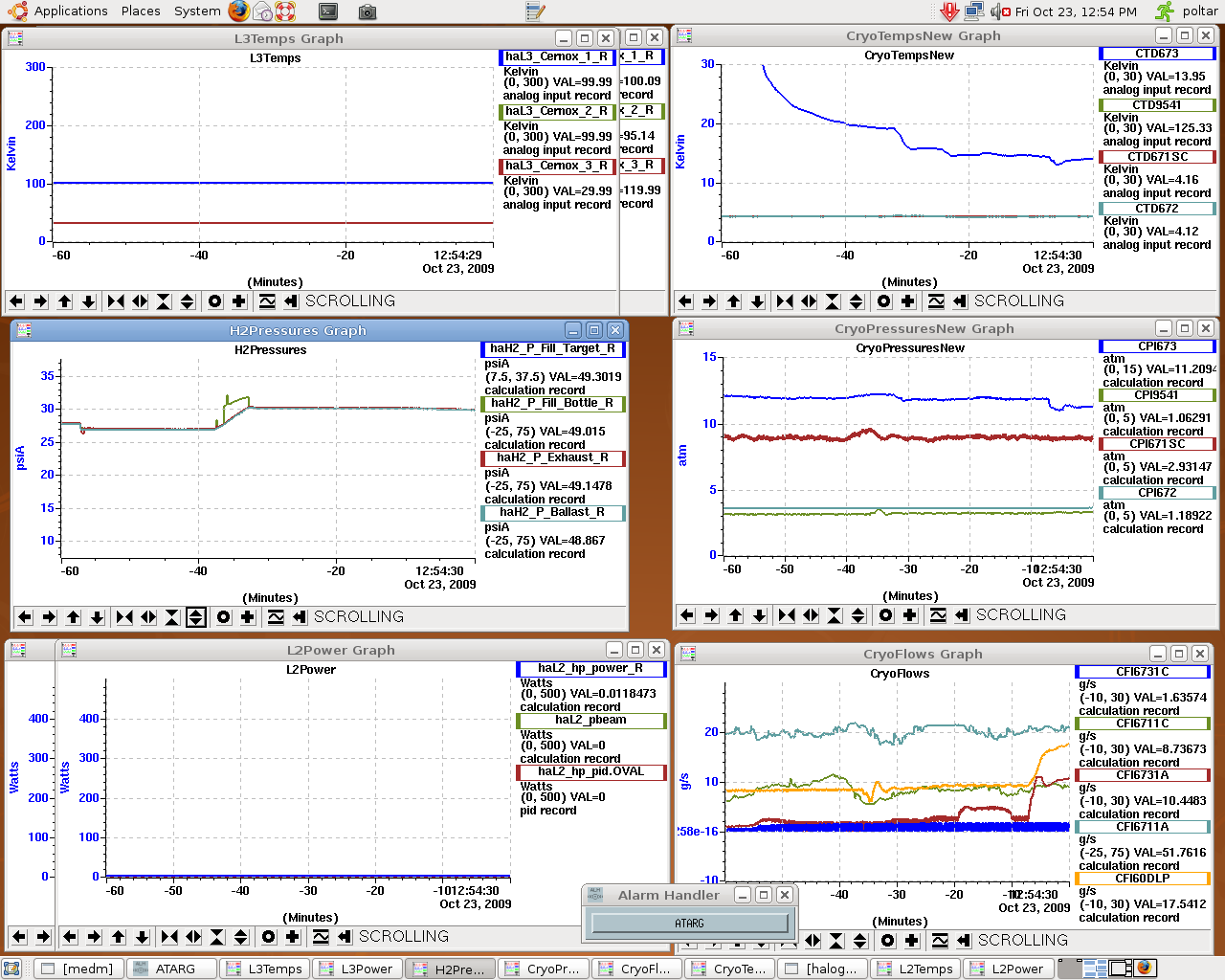Launch terminal from top panel
The width and height of the screenshot is (1225, 980).
click(x=328, y=12)
